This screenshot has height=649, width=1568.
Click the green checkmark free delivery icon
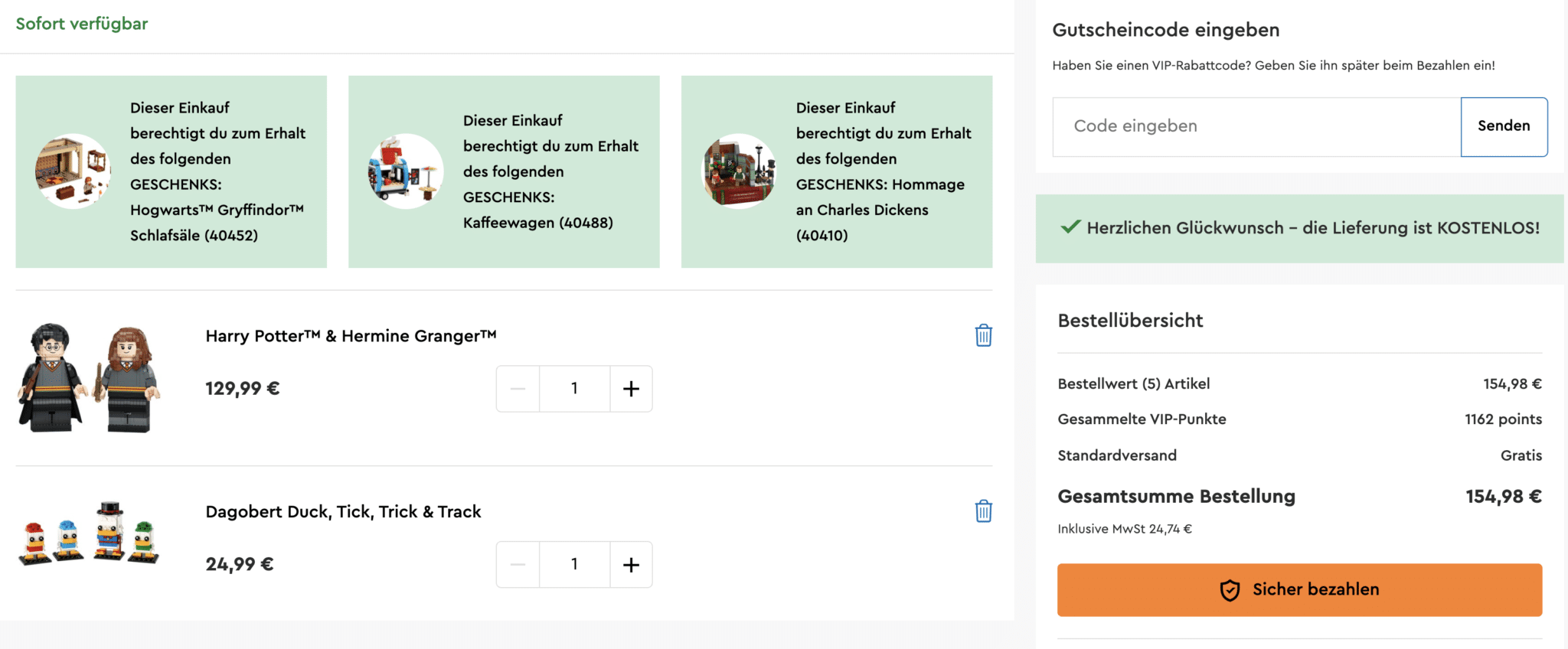(x=1070, y=227)
